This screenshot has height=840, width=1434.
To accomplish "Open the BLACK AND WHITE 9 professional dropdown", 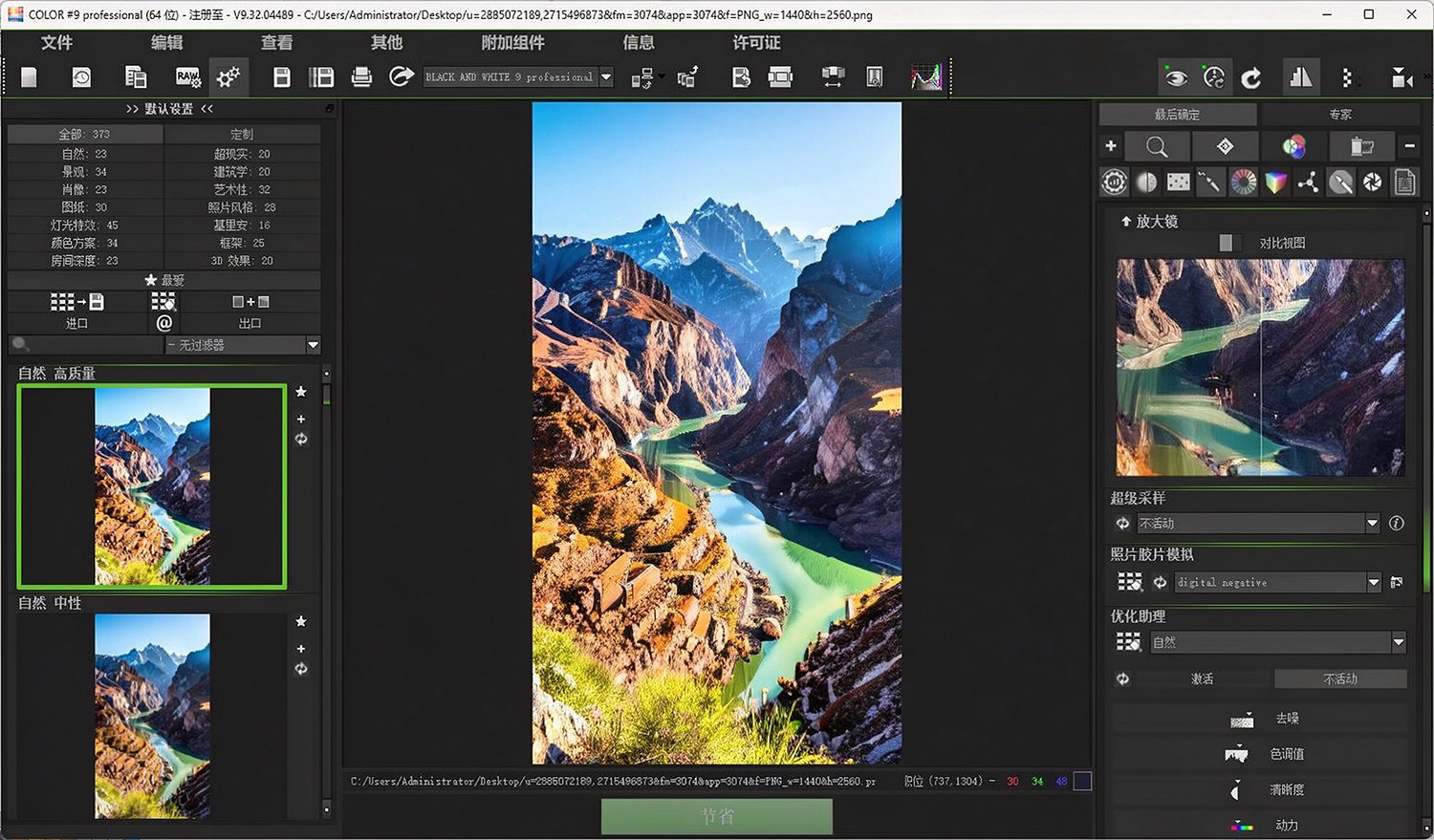I will pos(518,77).
